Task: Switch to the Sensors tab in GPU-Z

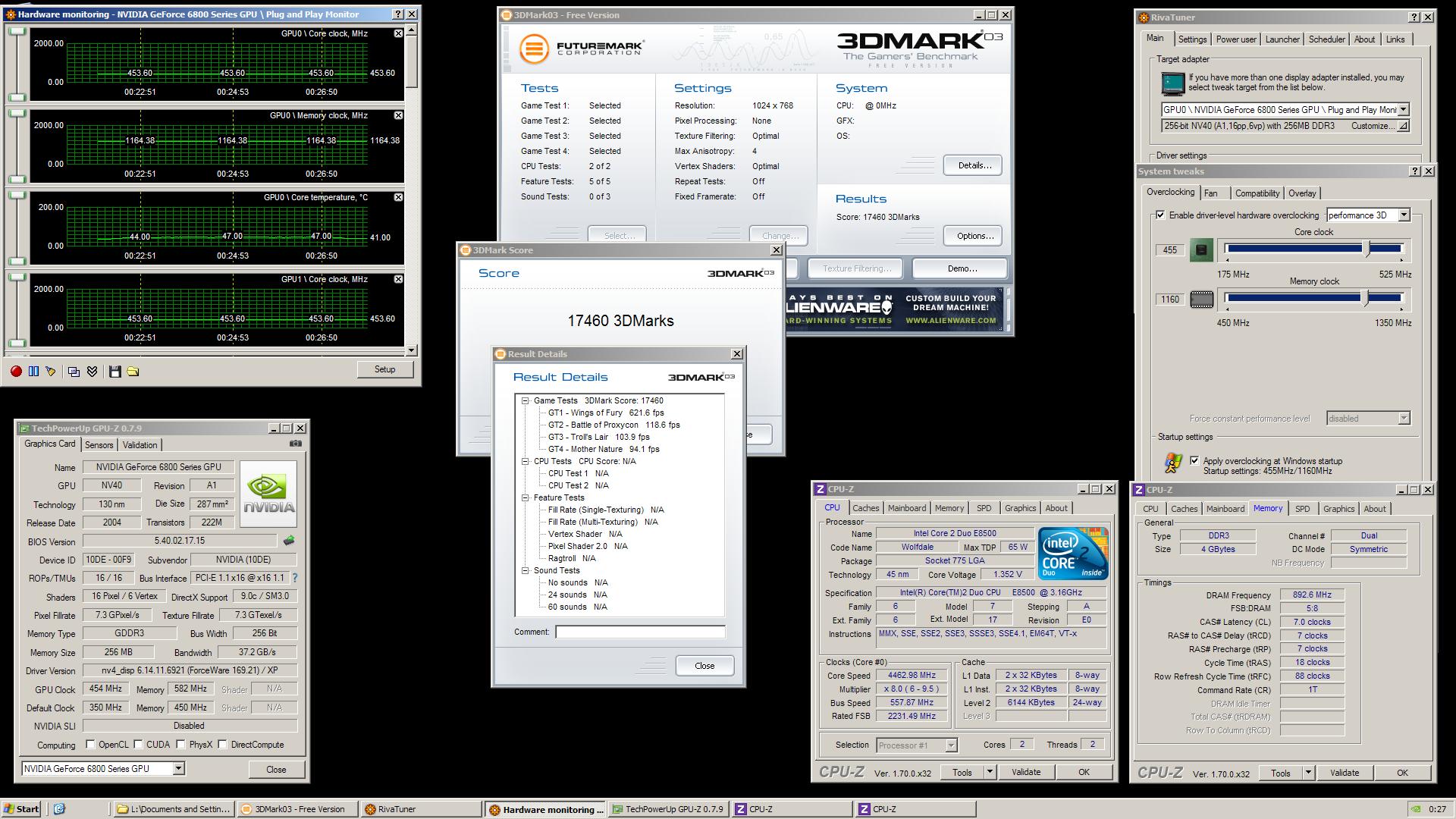Action: pyautogui.click(x=99, y=445)
